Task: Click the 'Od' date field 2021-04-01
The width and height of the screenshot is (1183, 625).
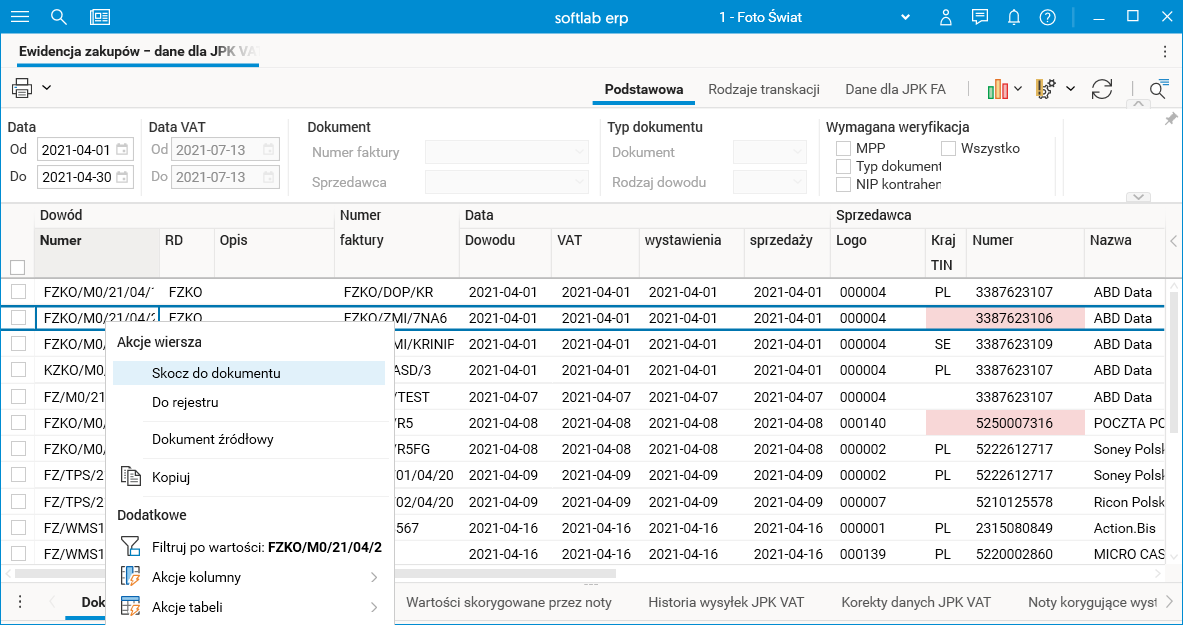Action: [x=76, y=150]
